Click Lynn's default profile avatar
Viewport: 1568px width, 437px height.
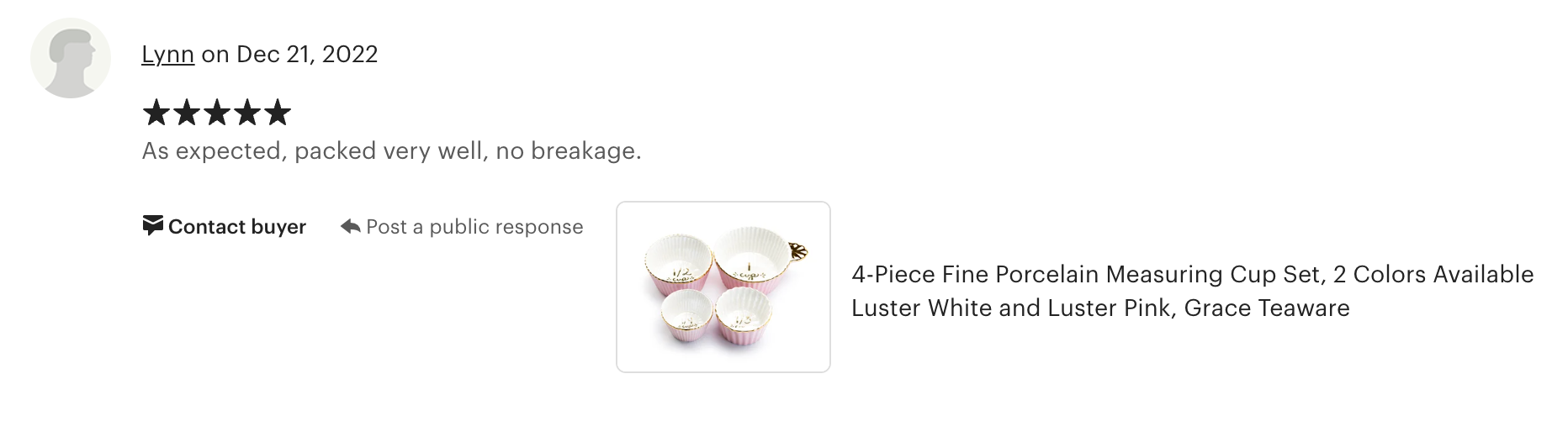pos(71,58)
